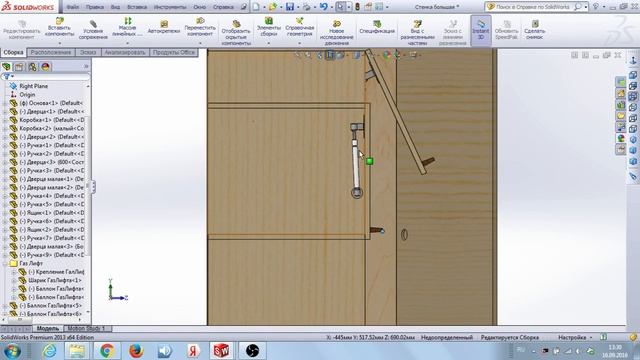Start Новое исследование движения
The width and height of the screenshot is (640, 360).
point(336,33)
